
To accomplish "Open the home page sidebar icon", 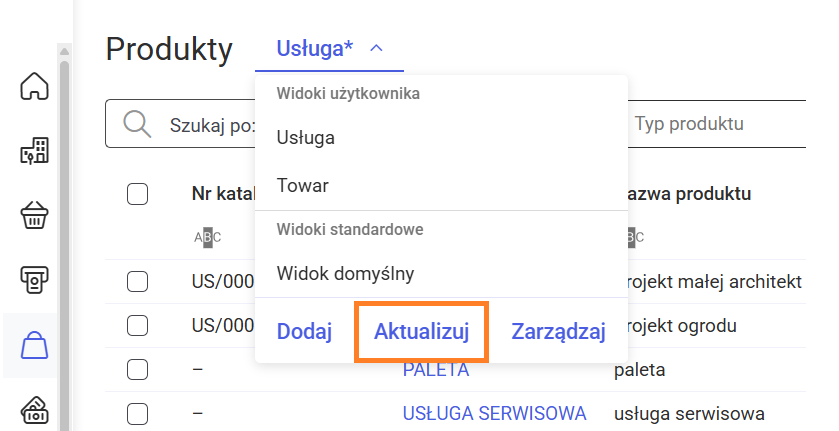I will point(34,87).
